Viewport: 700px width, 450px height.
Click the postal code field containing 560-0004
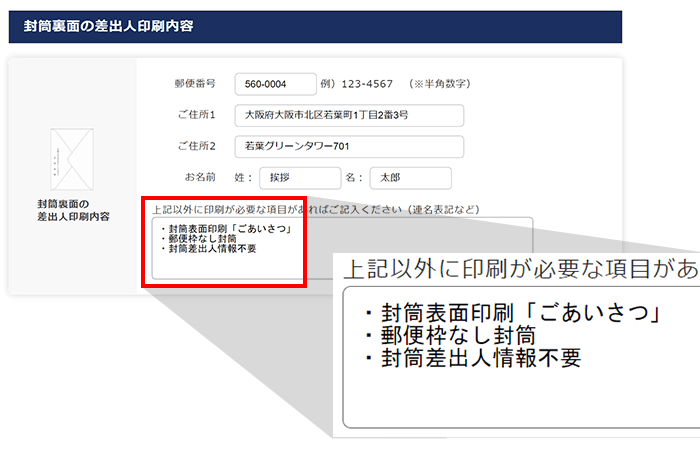(x=275, y=84)
